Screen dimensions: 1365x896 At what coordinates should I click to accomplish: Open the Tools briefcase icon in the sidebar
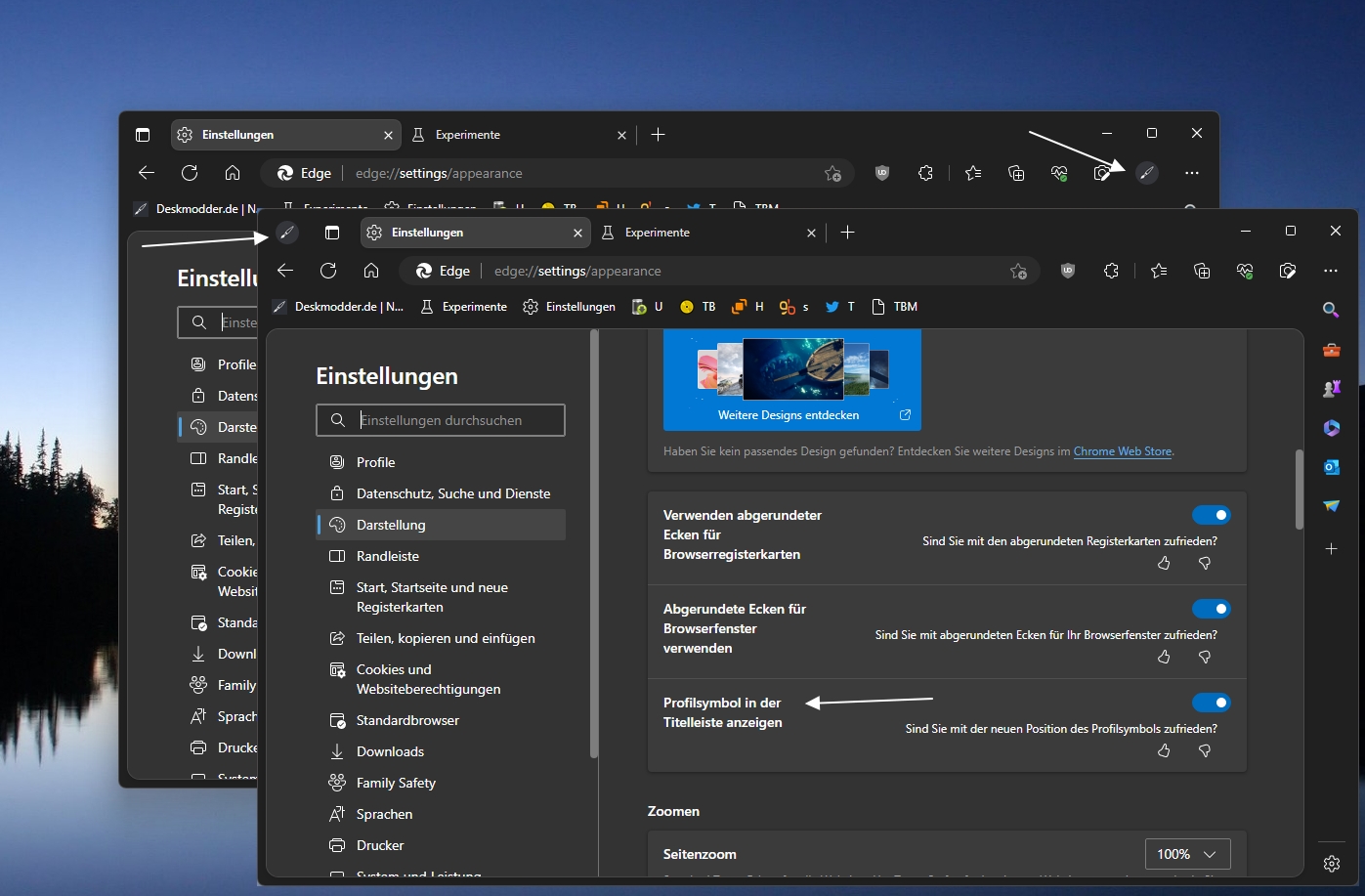1331,350
